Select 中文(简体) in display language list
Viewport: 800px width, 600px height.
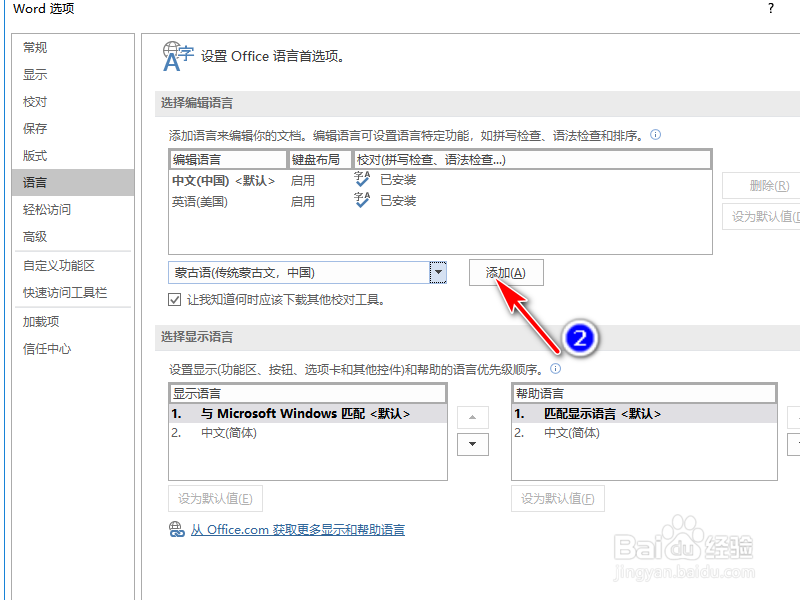coord(308,433)
